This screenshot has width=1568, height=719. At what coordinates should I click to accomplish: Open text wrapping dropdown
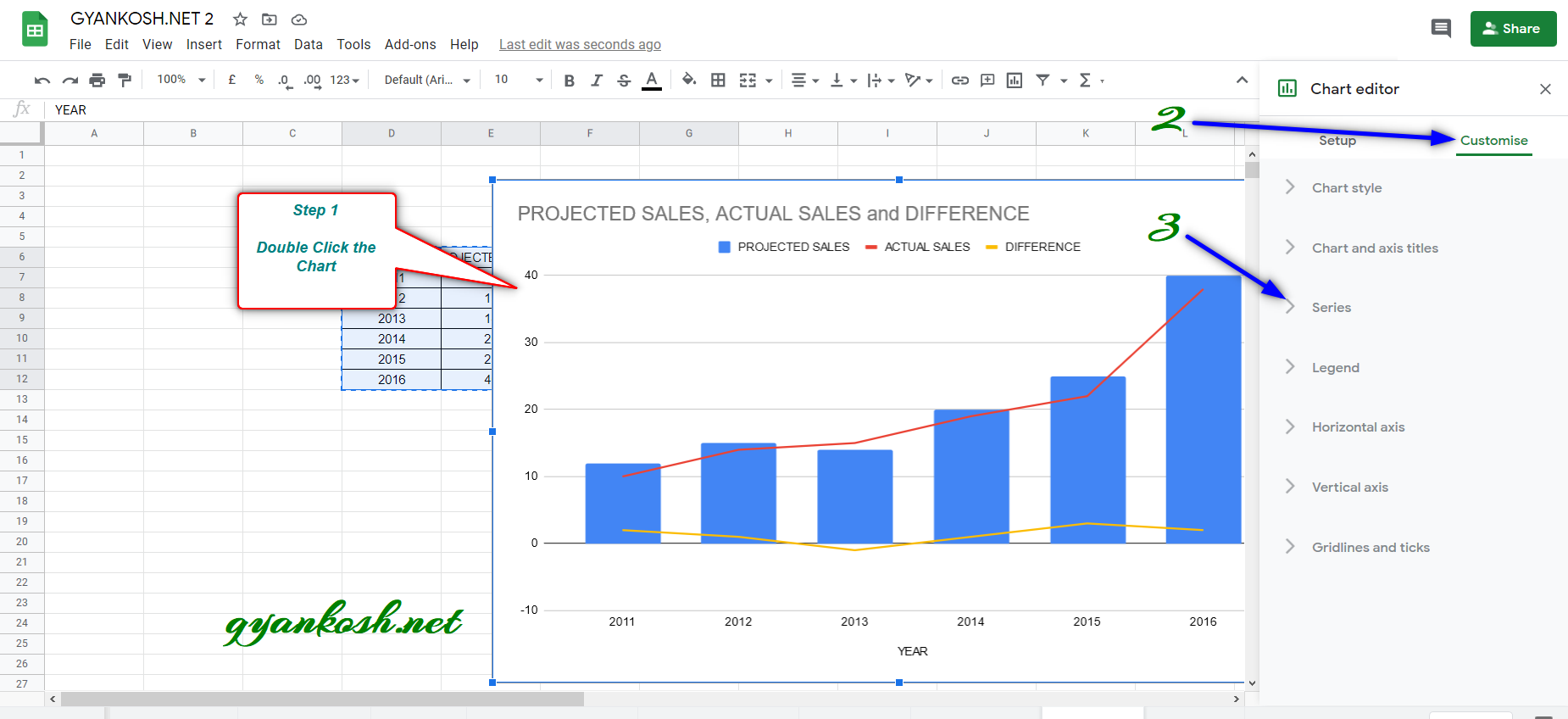(881, 81)
